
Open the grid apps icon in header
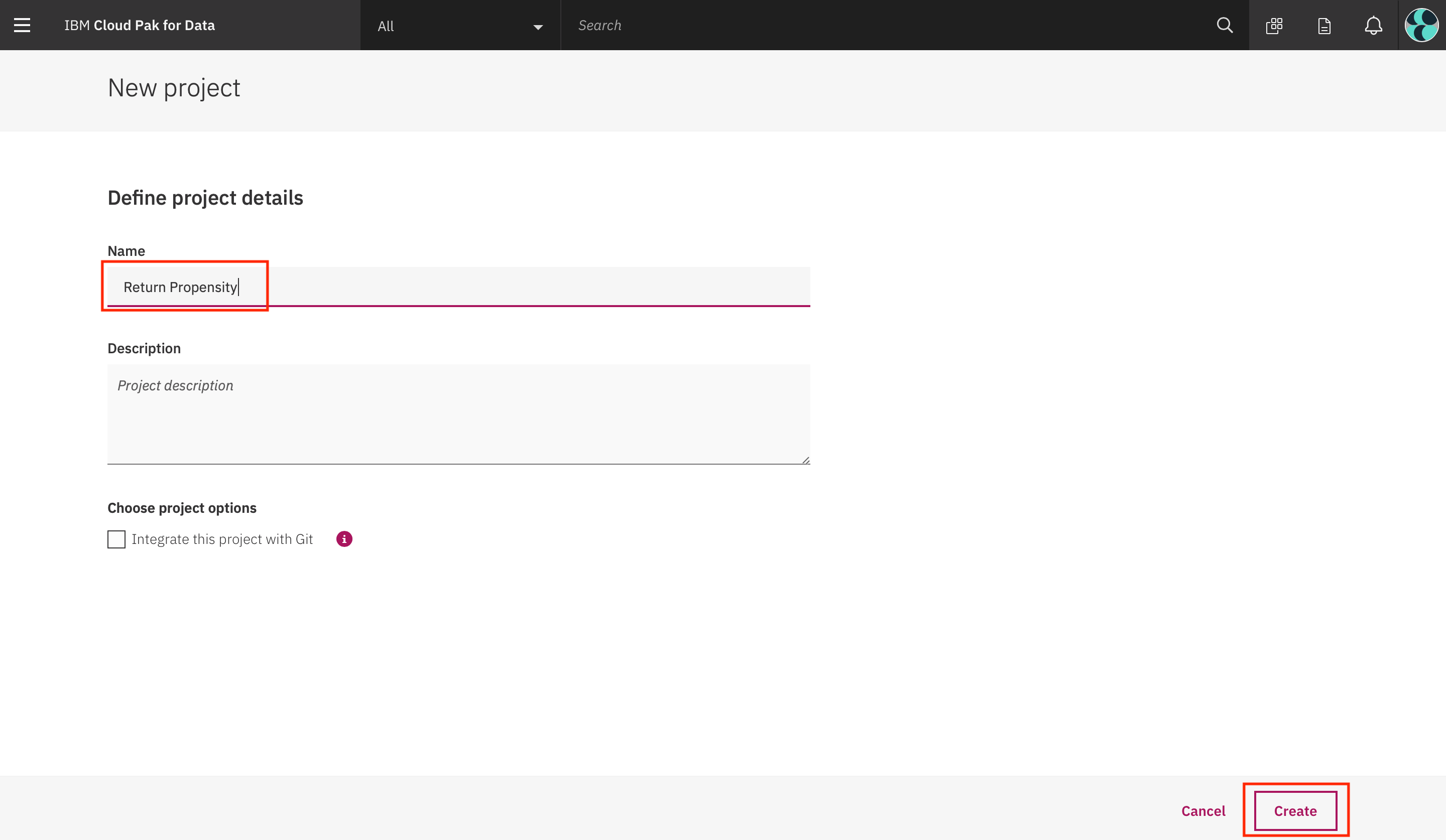1274,25
